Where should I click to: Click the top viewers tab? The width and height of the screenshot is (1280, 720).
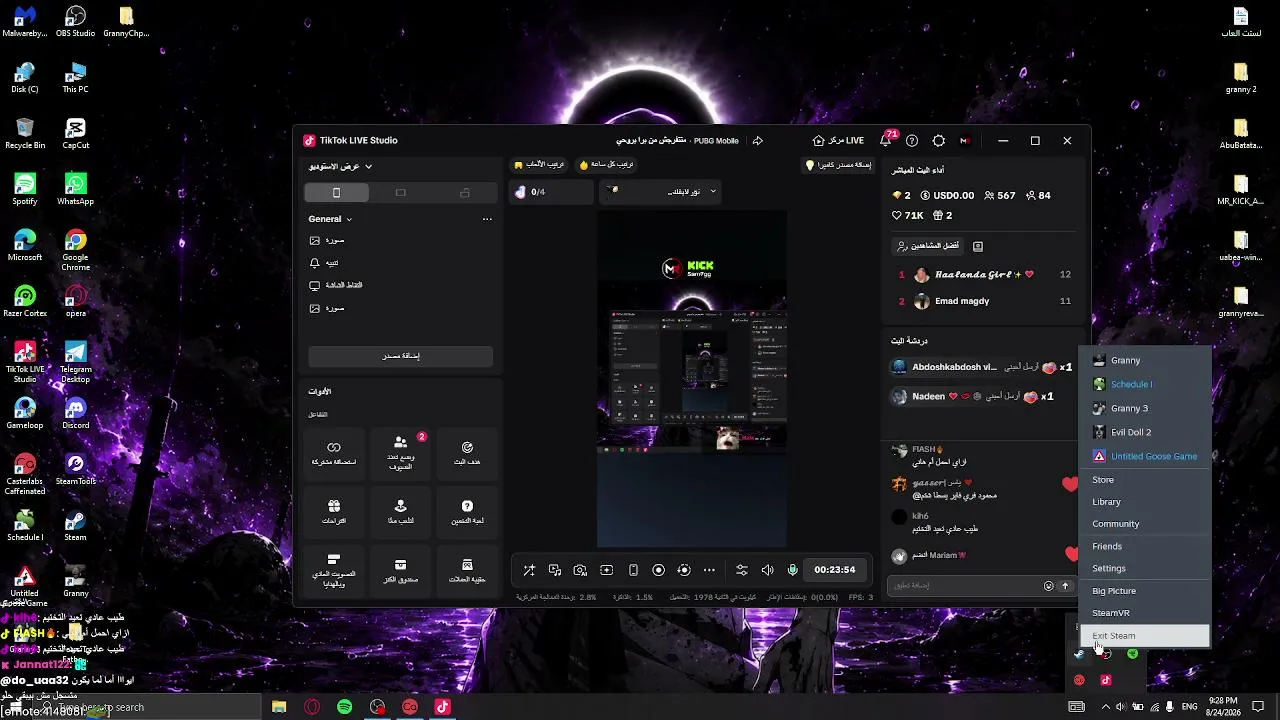click(928, 246)
